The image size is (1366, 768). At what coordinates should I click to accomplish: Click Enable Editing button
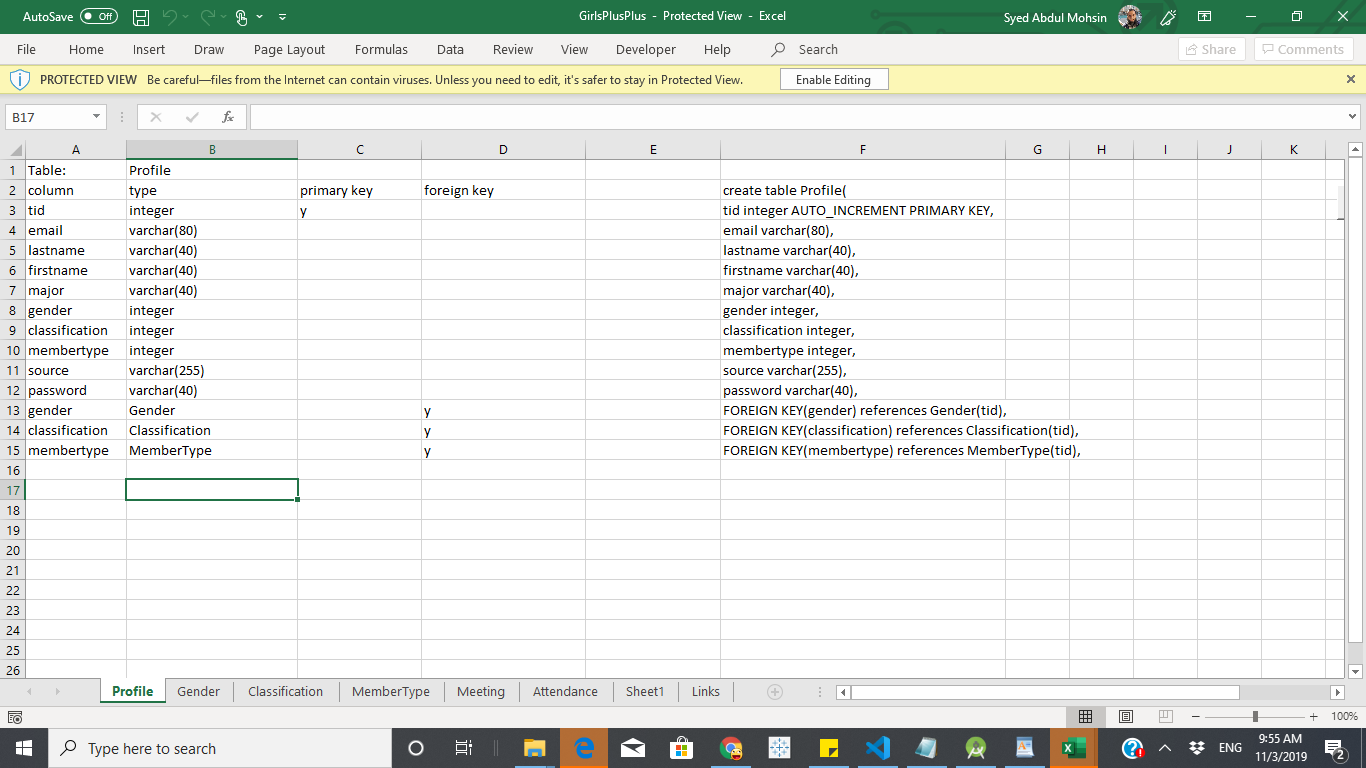click(833, 80)
